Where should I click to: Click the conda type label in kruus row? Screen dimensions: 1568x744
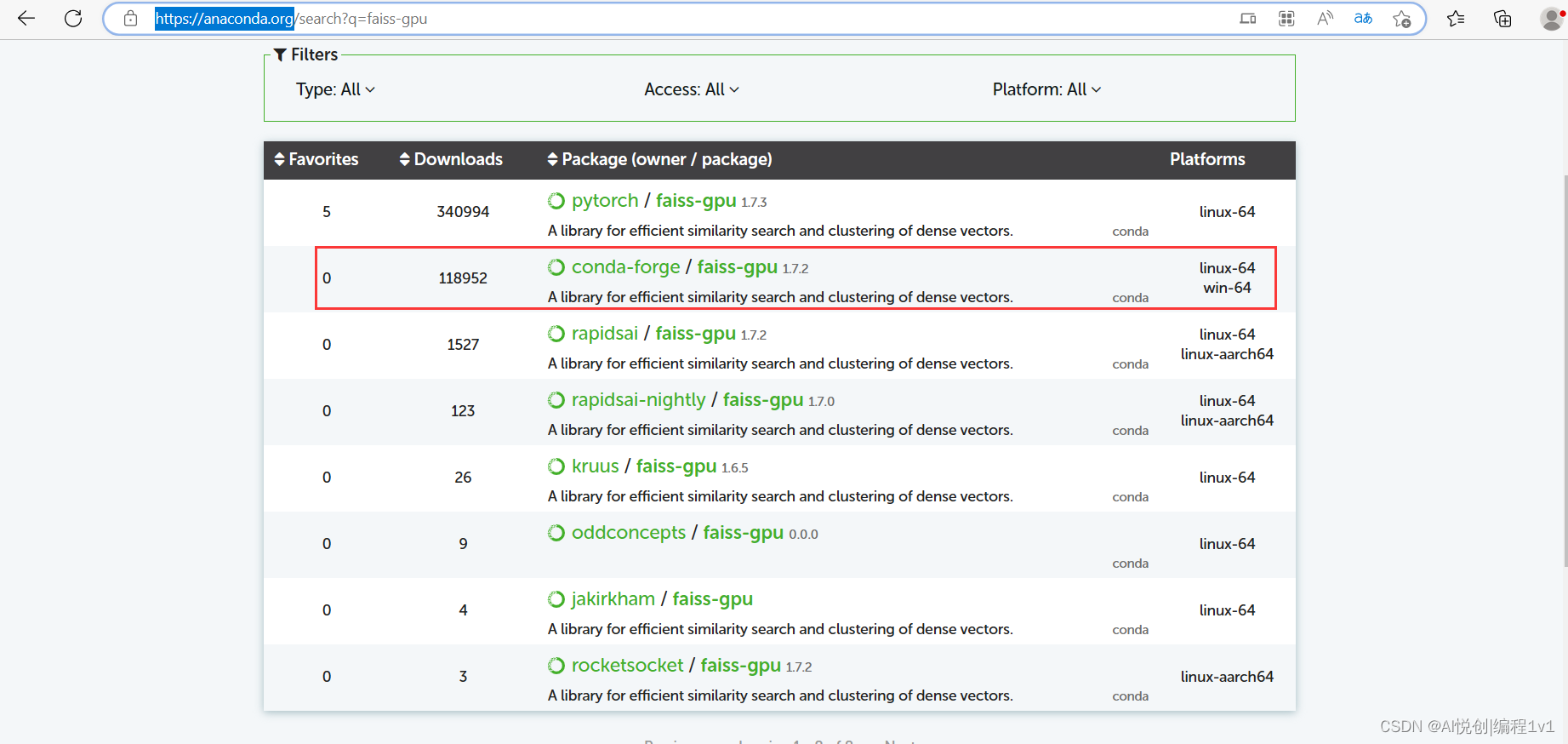tap(1130, 497)
